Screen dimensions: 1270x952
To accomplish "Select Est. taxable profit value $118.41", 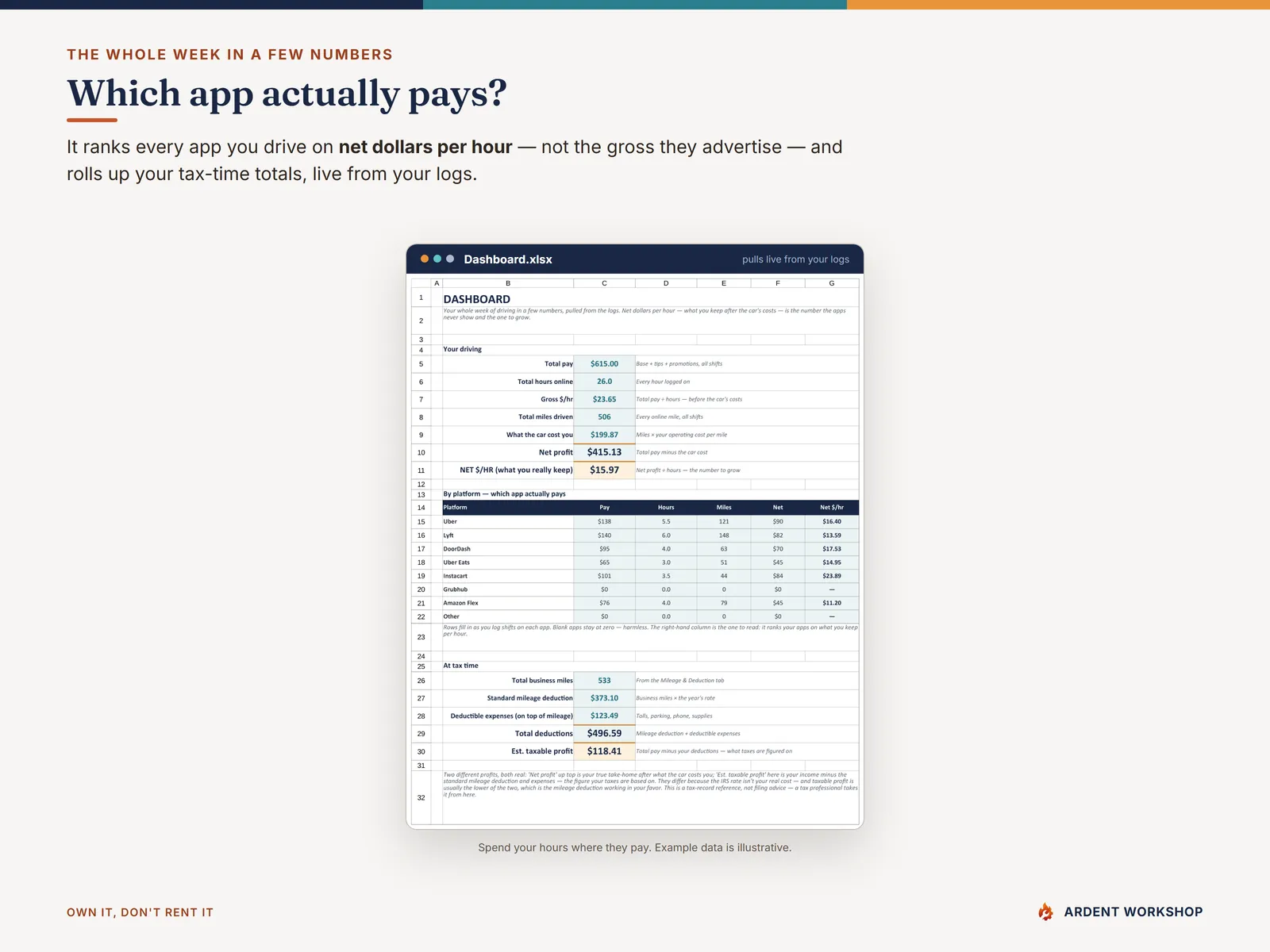I will 604,751.
